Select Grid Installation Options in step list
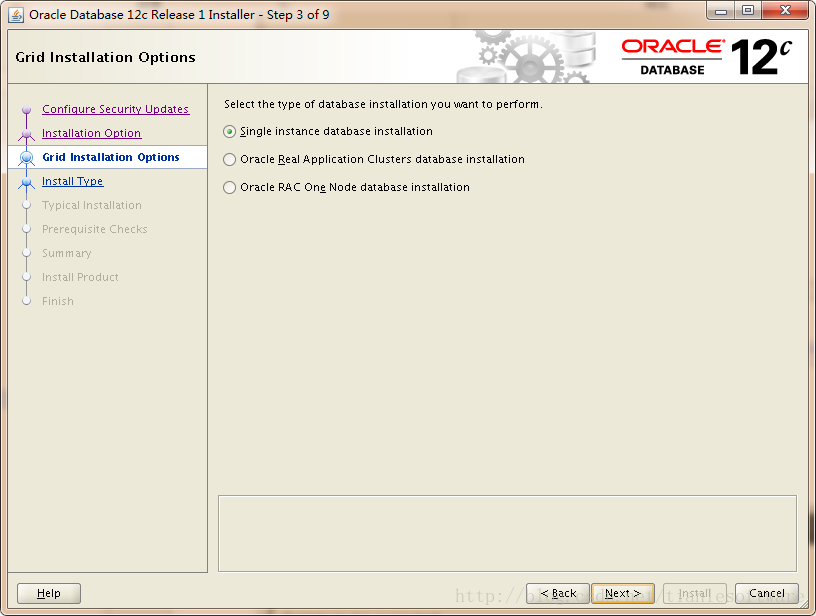Screen dimensions: 816x616 coord(111,157)
